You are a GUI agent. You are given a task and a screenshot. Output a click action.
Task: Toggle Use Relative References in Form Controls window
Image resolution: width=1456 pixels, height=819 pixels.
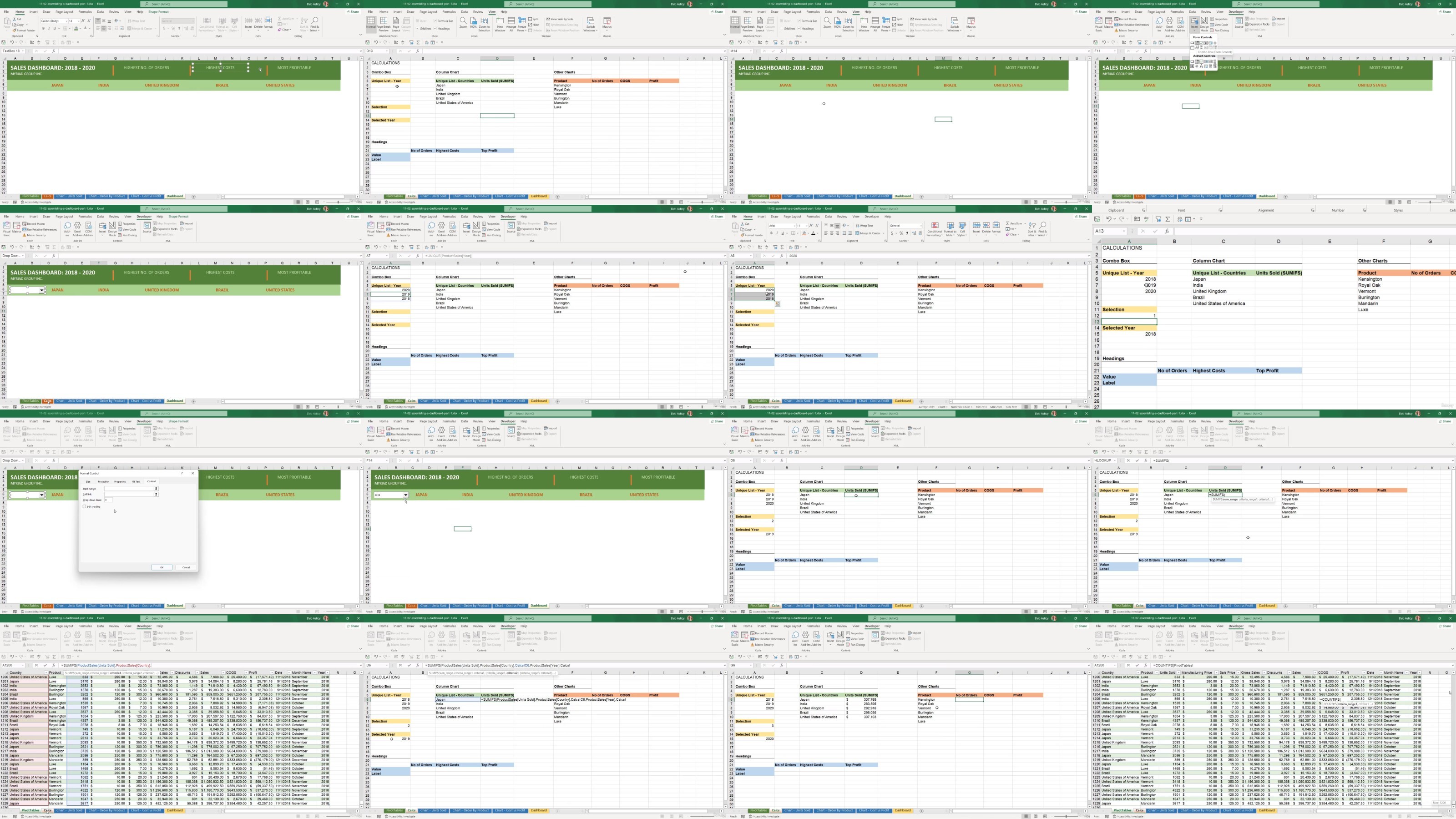click(1132, 25)
